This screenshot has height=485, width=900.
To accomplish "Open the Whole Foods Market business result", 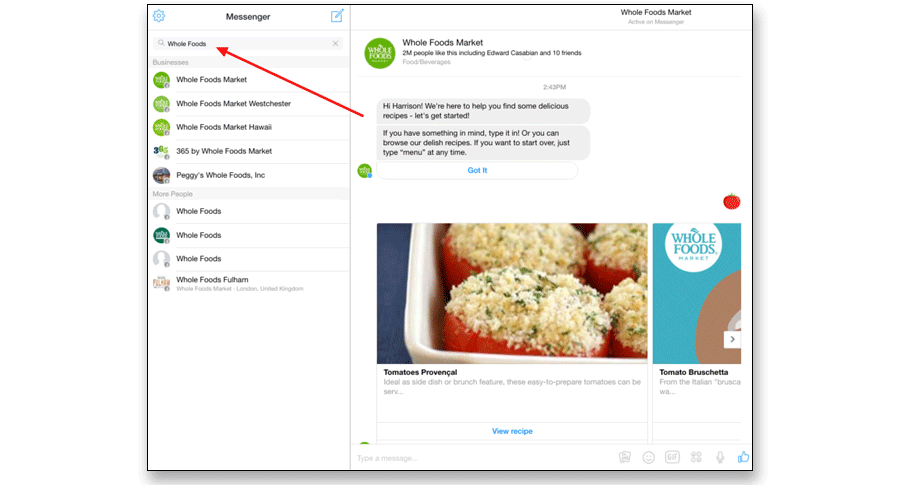I will [x=251, y=80].
